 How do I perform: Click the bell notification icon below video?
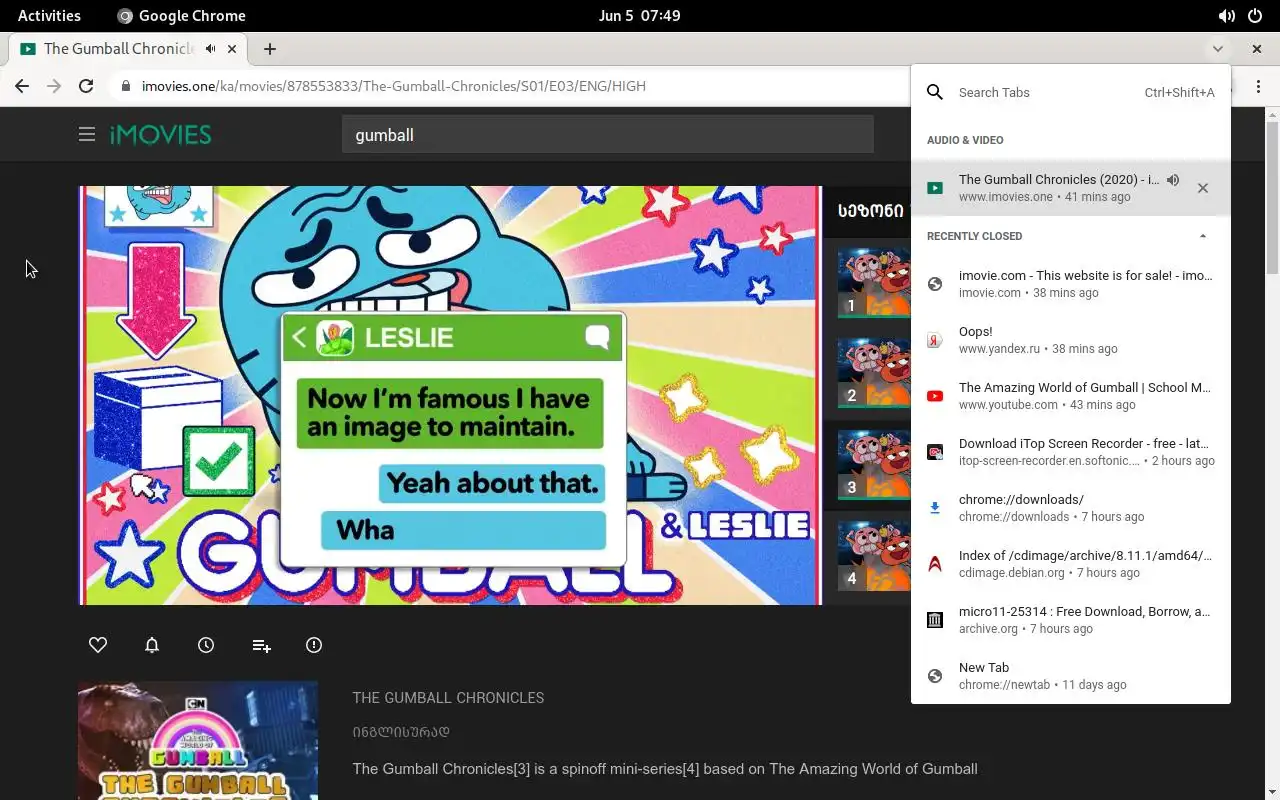coord(152,645)
